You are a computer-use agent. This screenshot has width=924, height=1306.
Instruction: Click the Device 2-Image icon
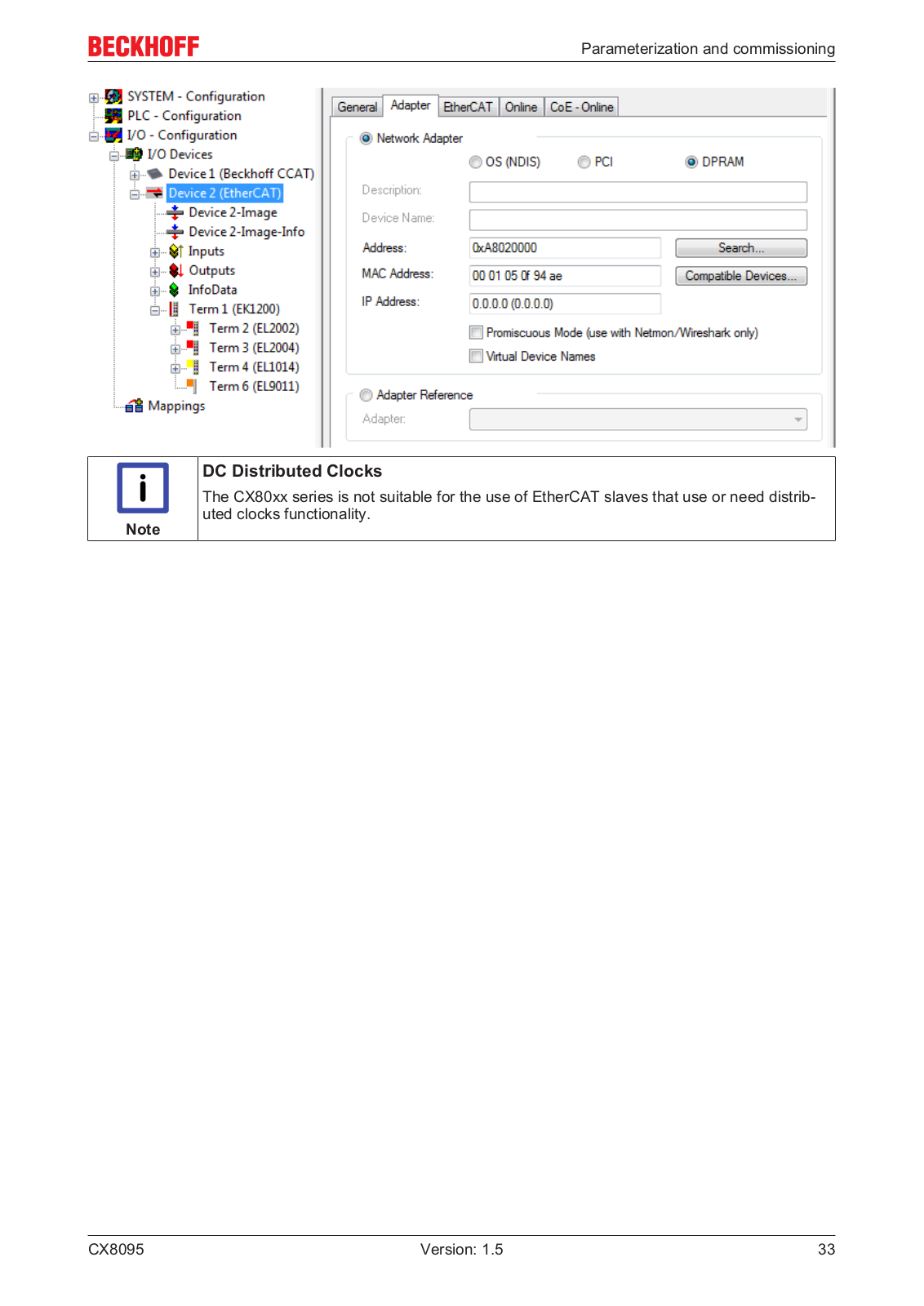click(175, 213)
